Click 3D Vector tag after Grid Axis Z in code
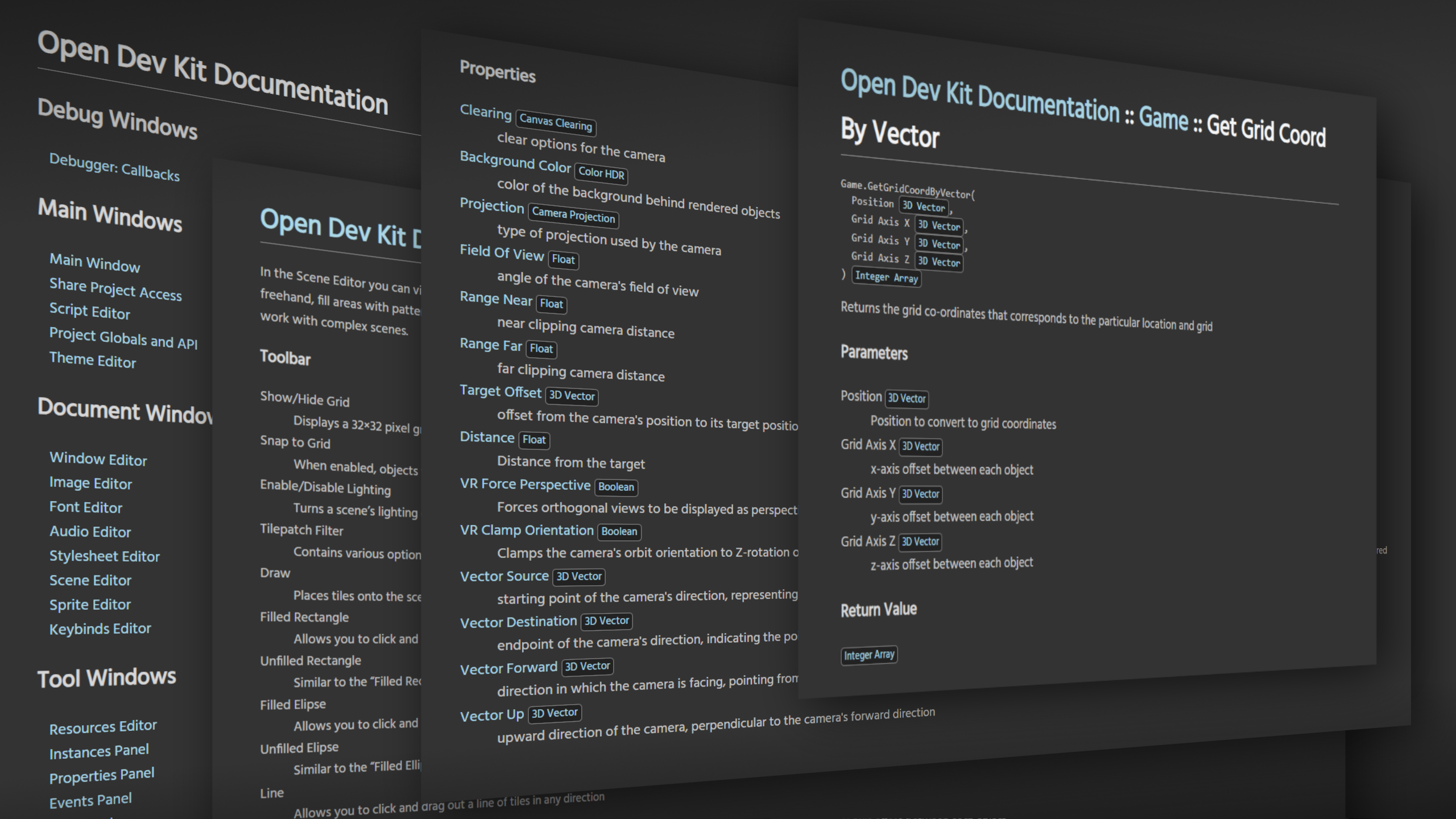The width and height of the screenshot is (1456, 819). click(938, 262)
